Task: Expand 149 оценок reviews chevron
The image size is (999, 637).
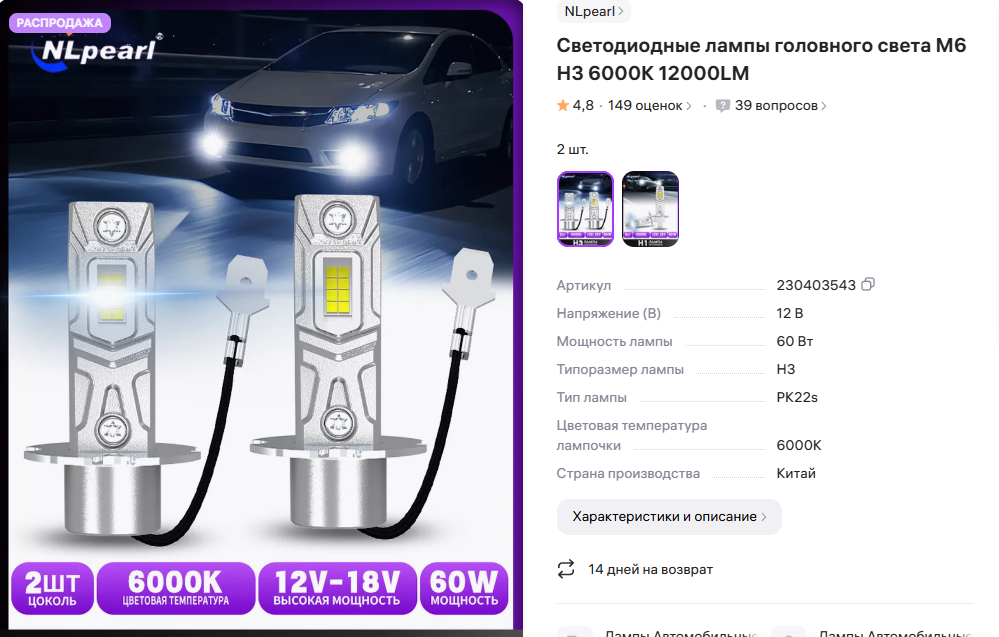Action: (x=688, y=106)
